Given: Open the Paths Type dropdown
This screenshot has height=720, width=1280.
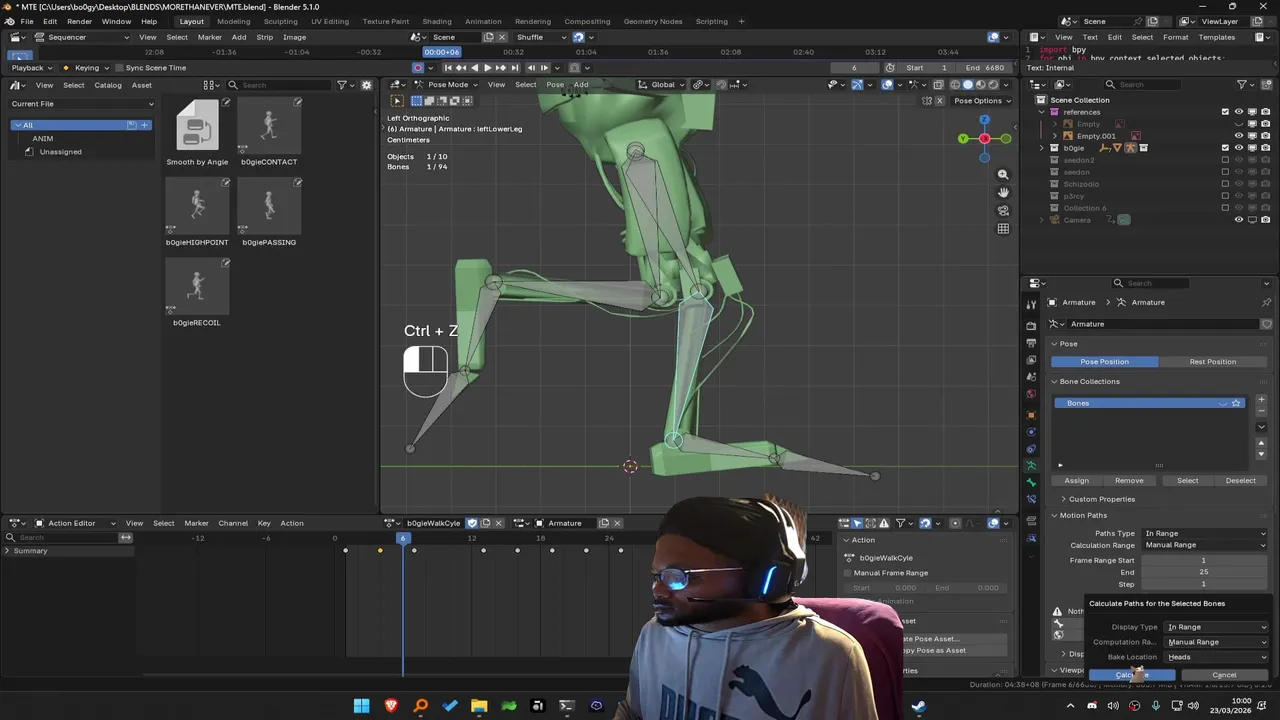Looking at the screenshot, I should [1205, 533].
